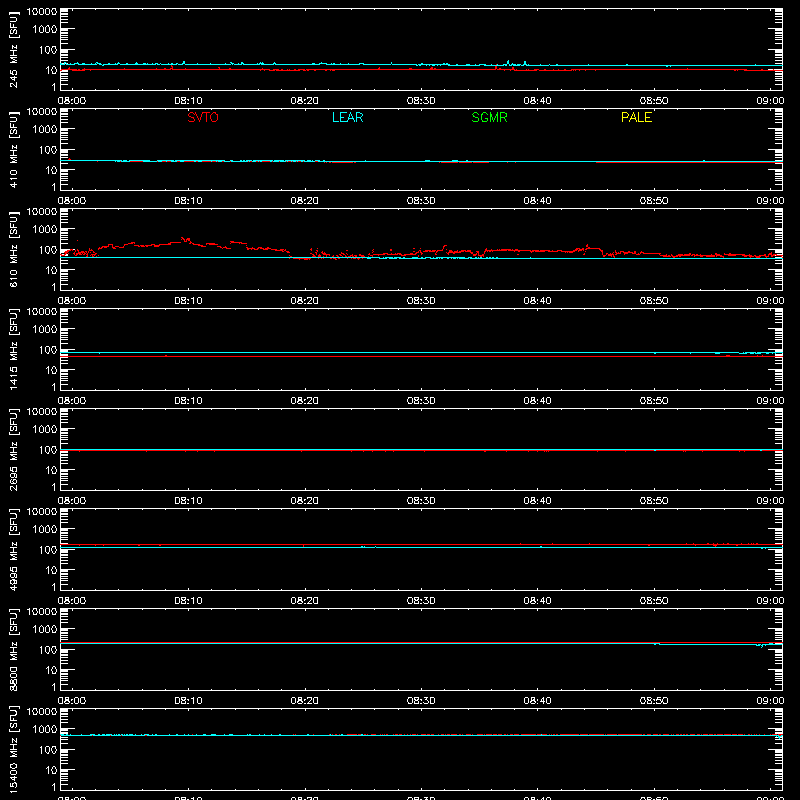This screenshot has width=800, height=800.
Task: Click 09:00 time label below 4995 MHz plot
Action: (770, 601)
